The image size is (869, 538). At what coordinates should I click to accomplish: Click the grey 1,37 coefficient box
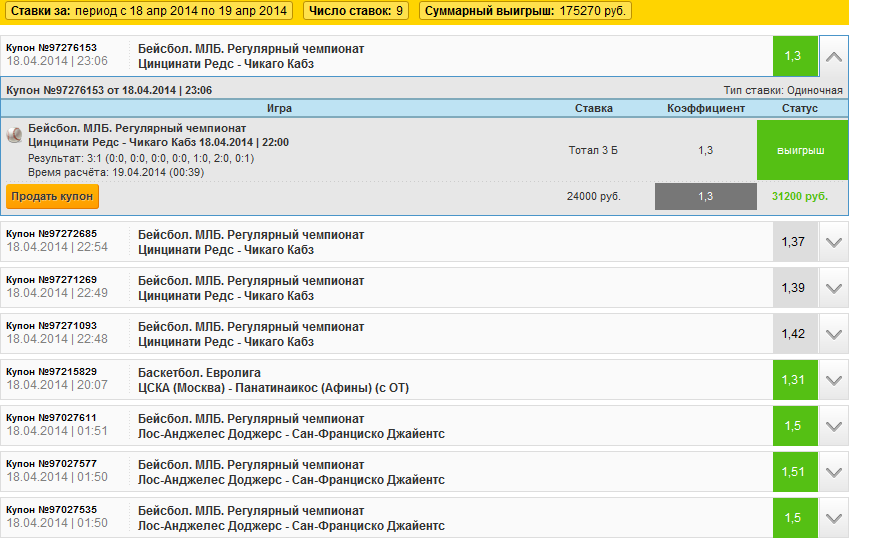coord(795,242)
